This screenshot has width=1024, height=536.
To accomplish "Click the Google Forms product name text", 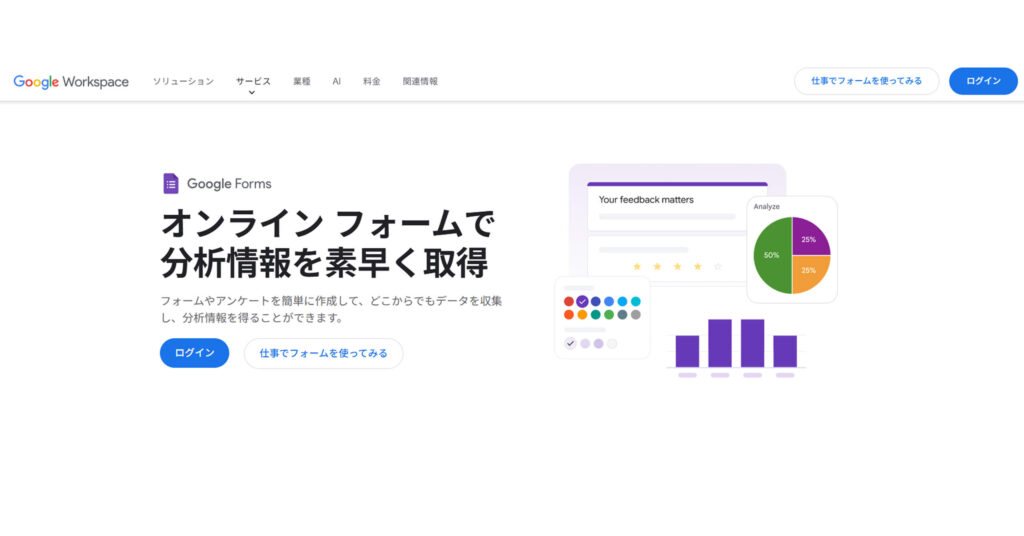I will pyautogui.click(x=229, y=184).
